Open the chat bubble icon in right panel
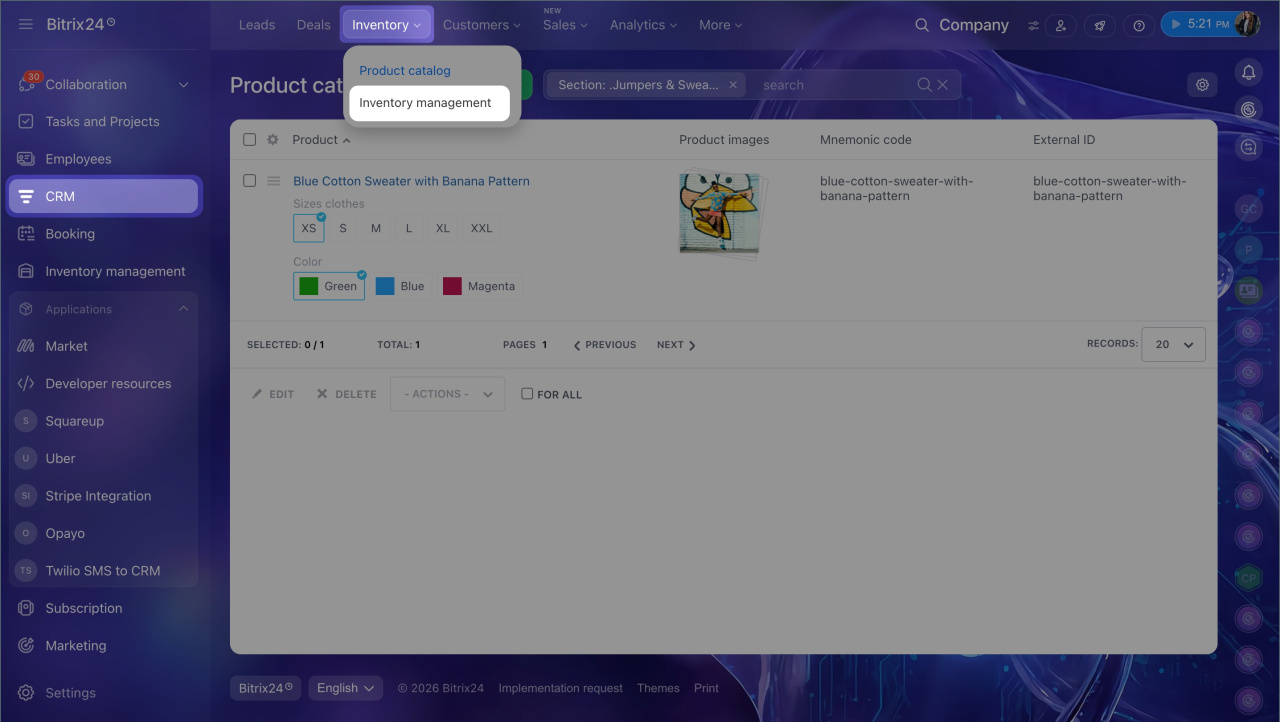Image resolution: width=1280 pixels, height=722 pixels. click(1248, 147)
